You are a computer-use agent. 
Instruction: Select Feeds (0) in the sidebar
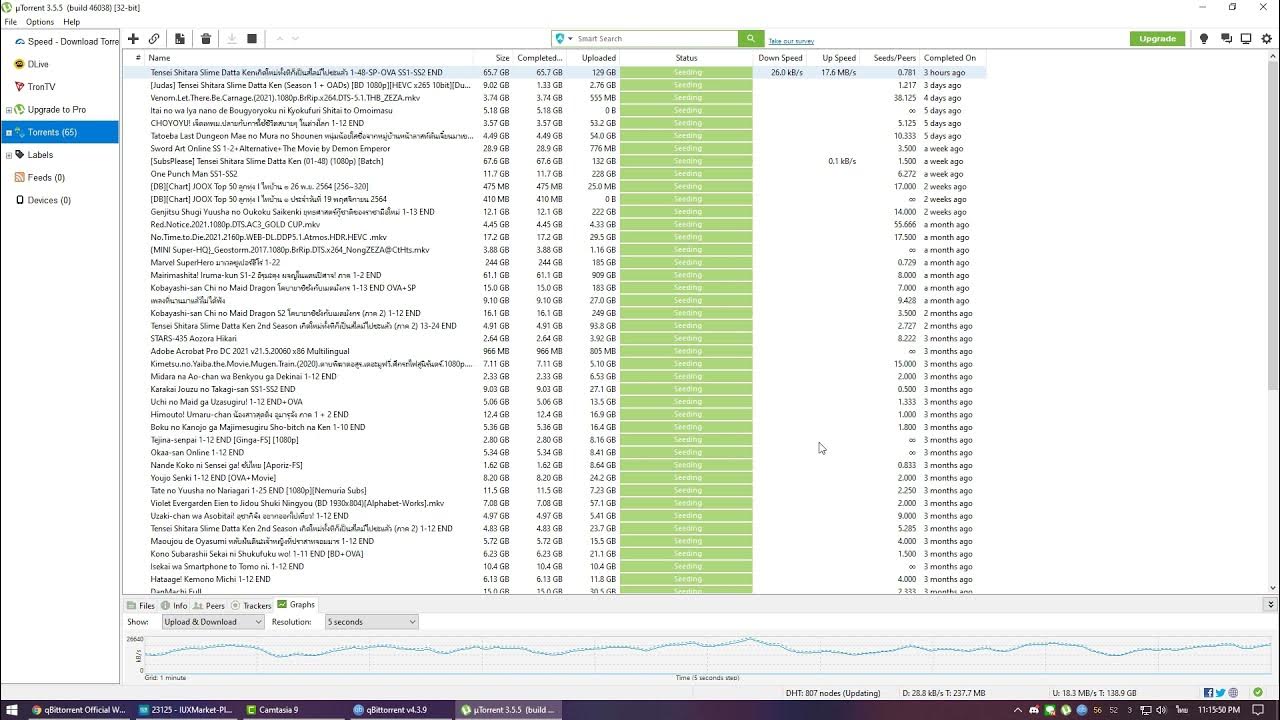point(46,178)
